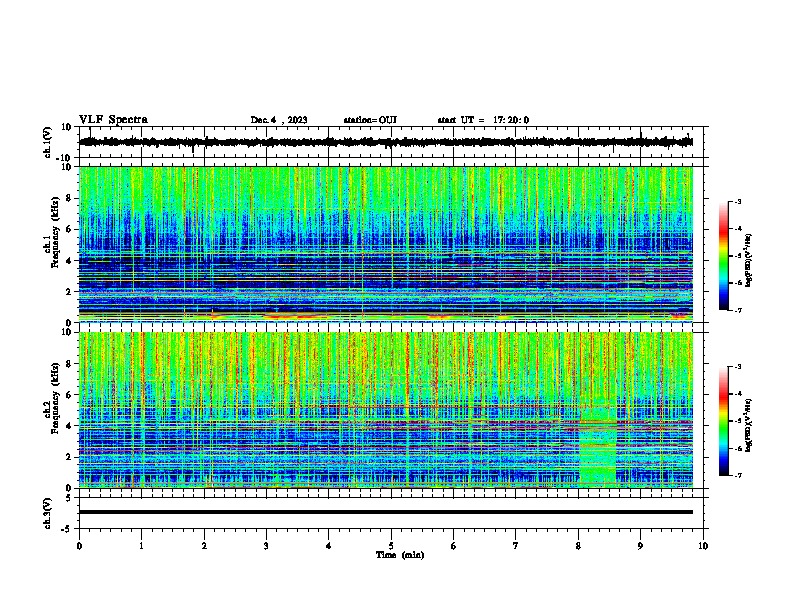The height and width of the screenshot is (612, 792).
Task: Click the "station=OUI" label
Action: 370,120
